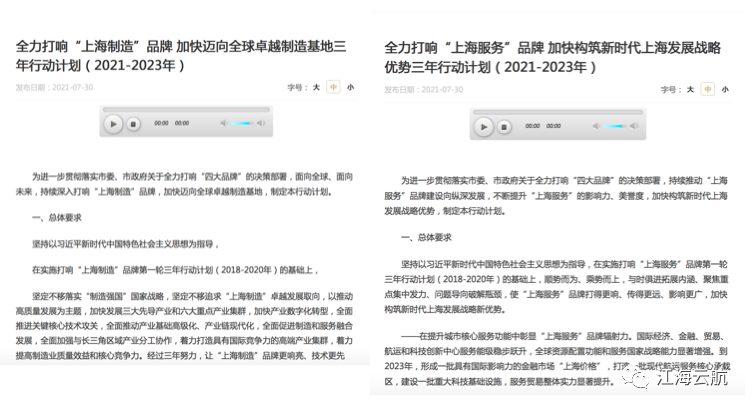752x410 pixels.
Task: Click "一、总体要求" heading on left page
Action: pos(57,218)
